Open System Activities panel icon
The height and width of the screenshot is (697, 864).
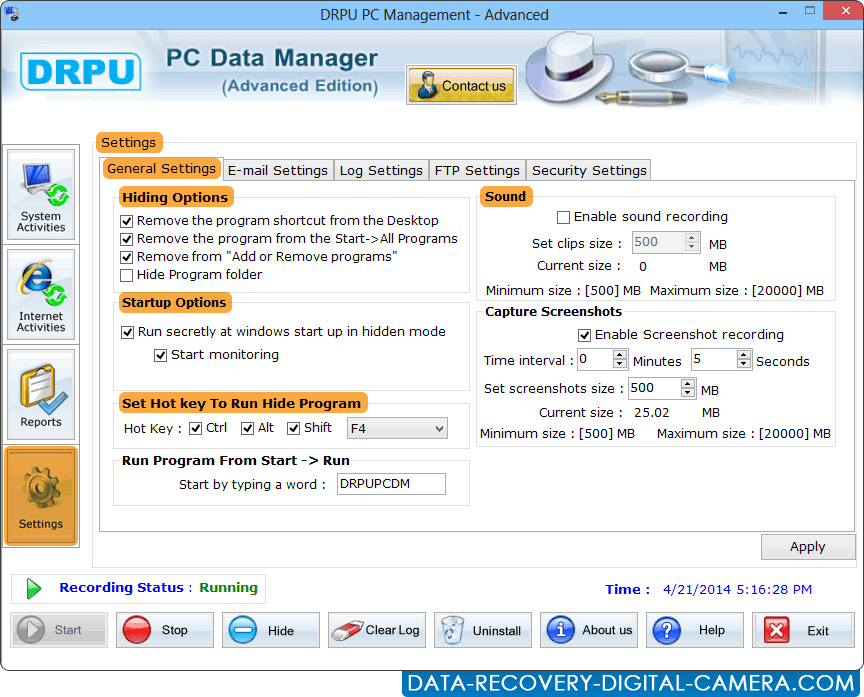(41, 195)
